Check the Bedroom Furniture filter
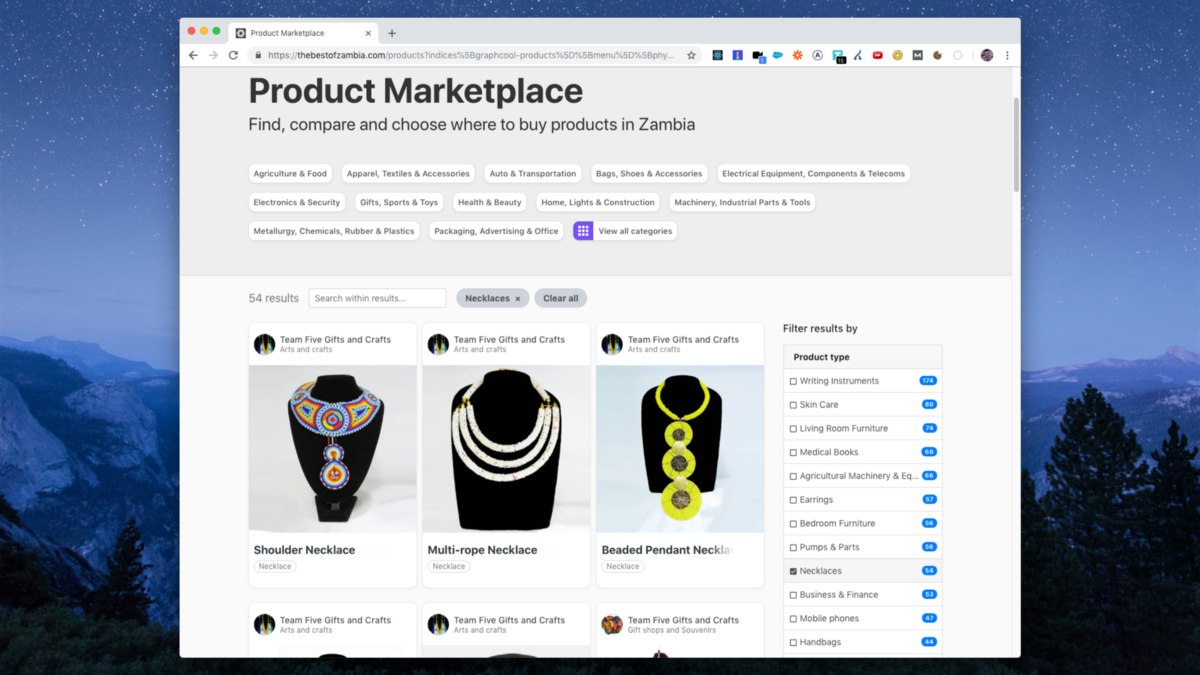 pos(794,524)
